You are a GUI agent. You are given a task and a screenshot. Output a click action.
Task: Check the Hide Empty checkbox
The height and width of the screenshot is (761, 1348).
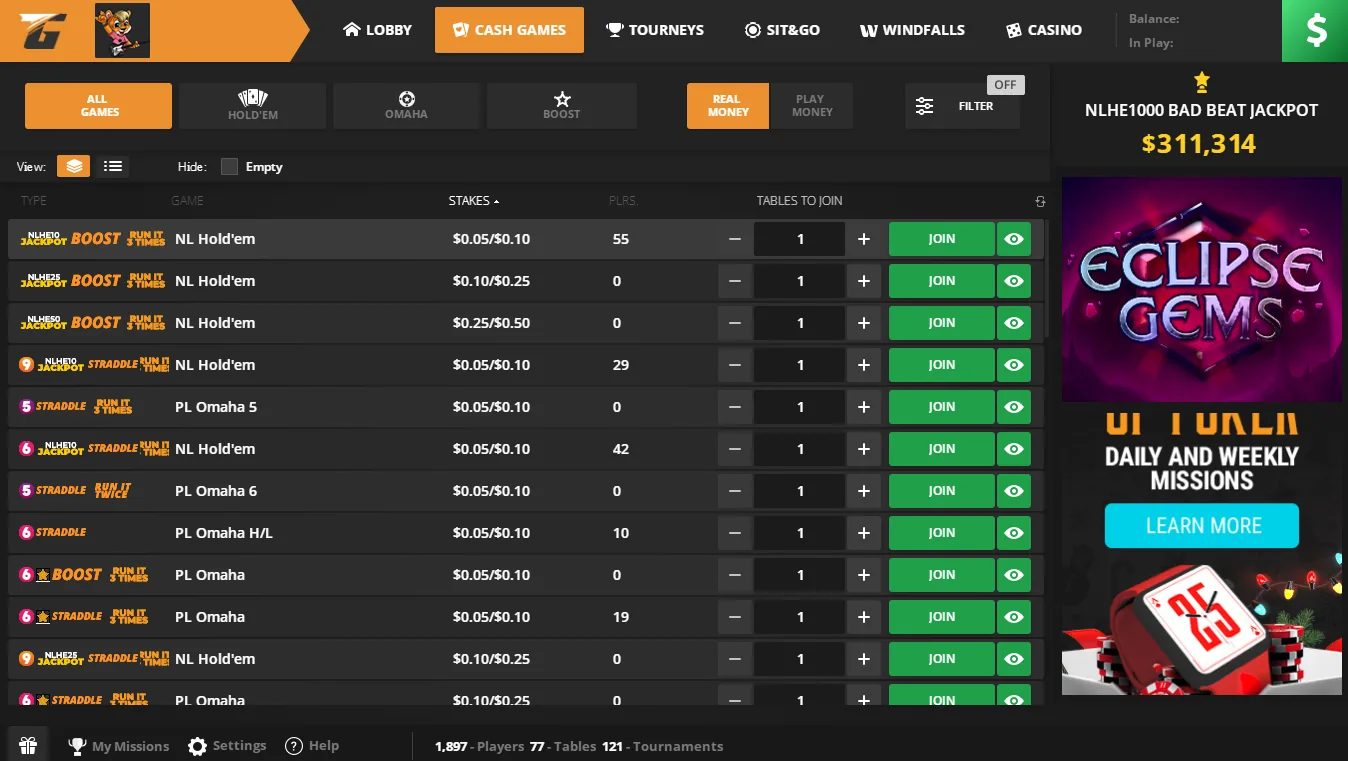click(228, 166)
